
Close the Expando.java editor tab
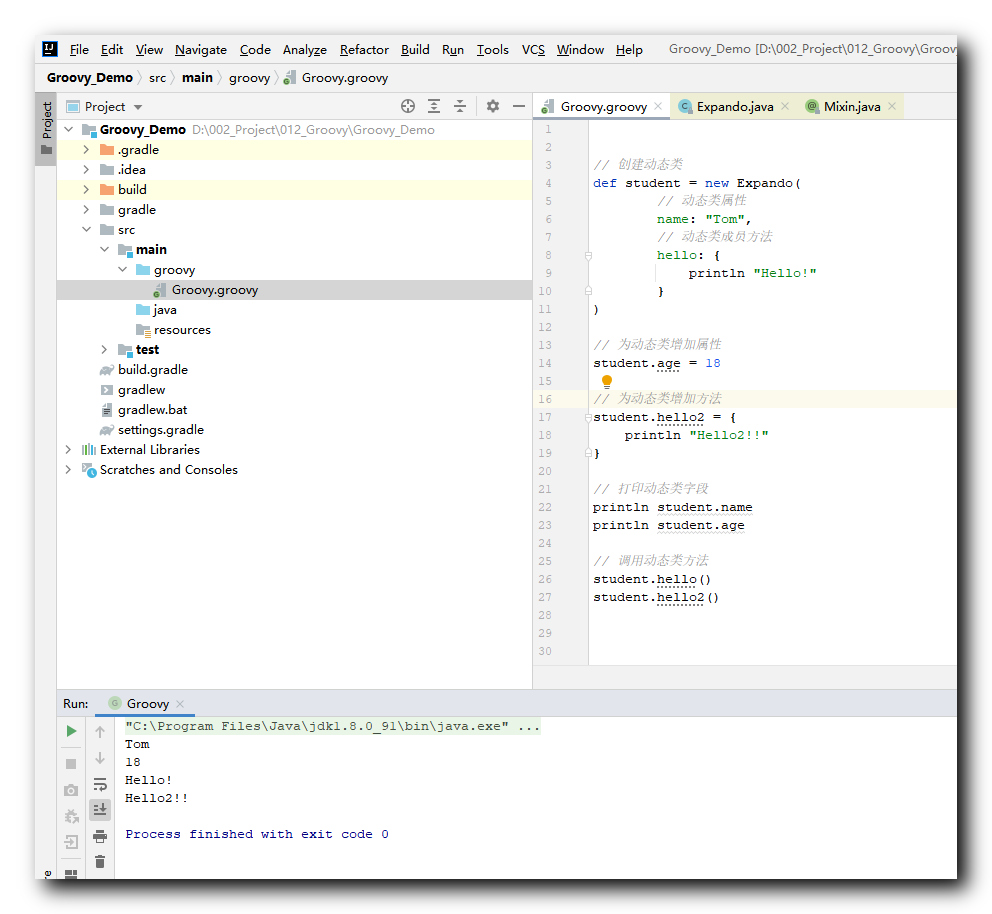pyautogui.click(x=785, y=106)
